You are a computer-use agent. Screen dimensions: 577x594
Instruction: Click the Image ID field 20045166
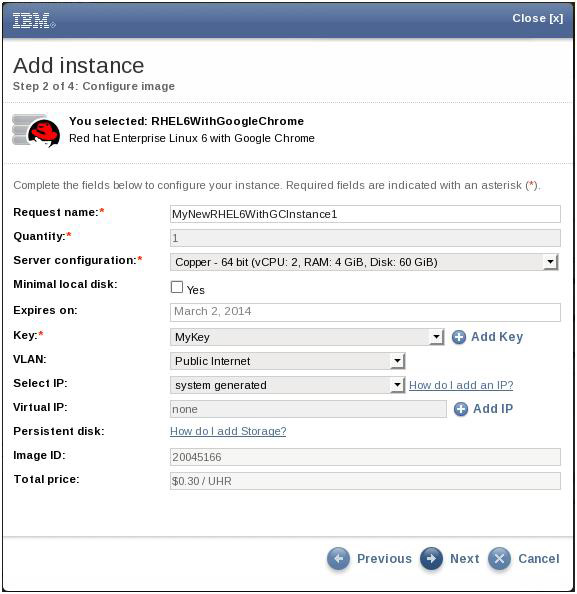[365, 457]
